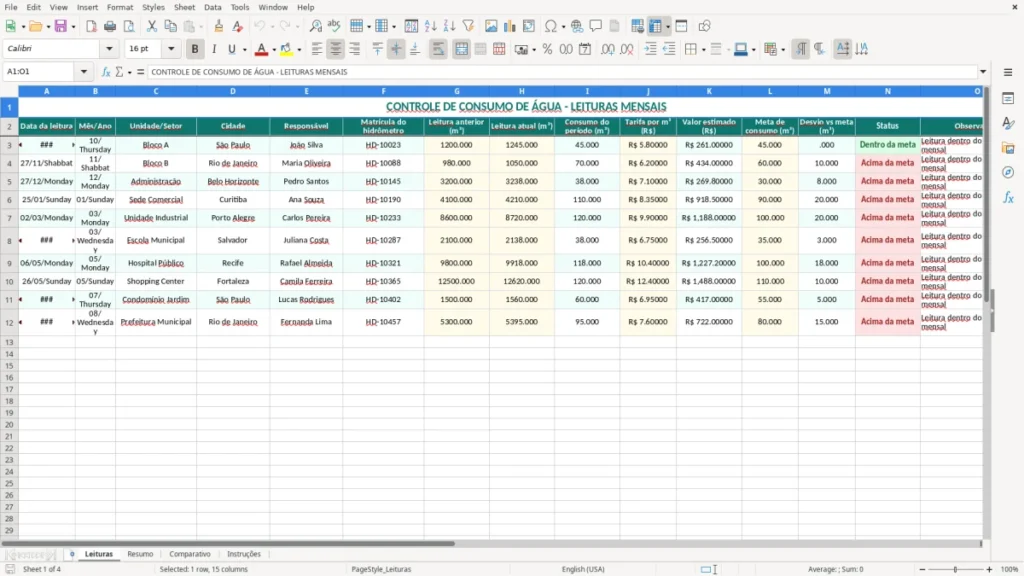Click the Clear Direct Formatting icon
1024x576 pixels.
click(238, 26)
